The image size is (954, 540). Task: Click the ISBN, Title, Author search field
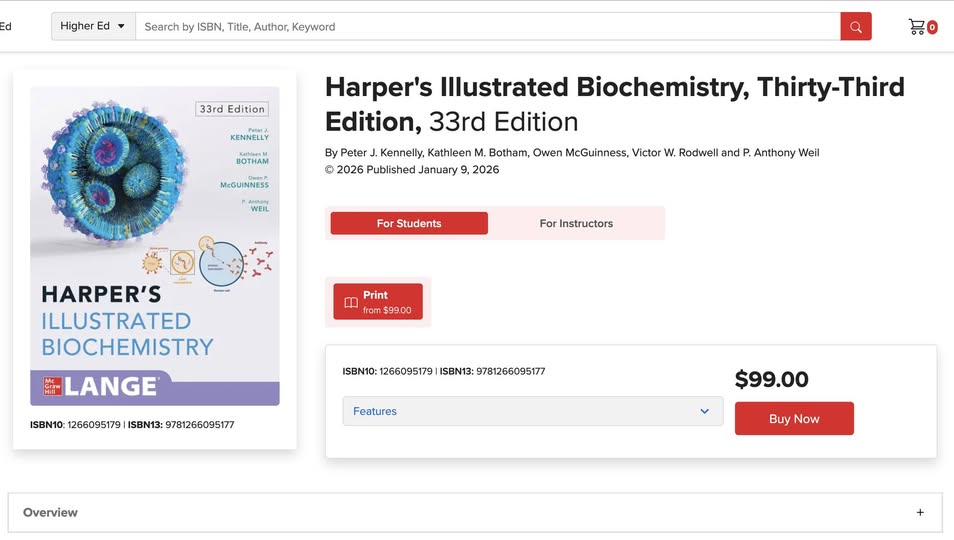coord(487,27)
